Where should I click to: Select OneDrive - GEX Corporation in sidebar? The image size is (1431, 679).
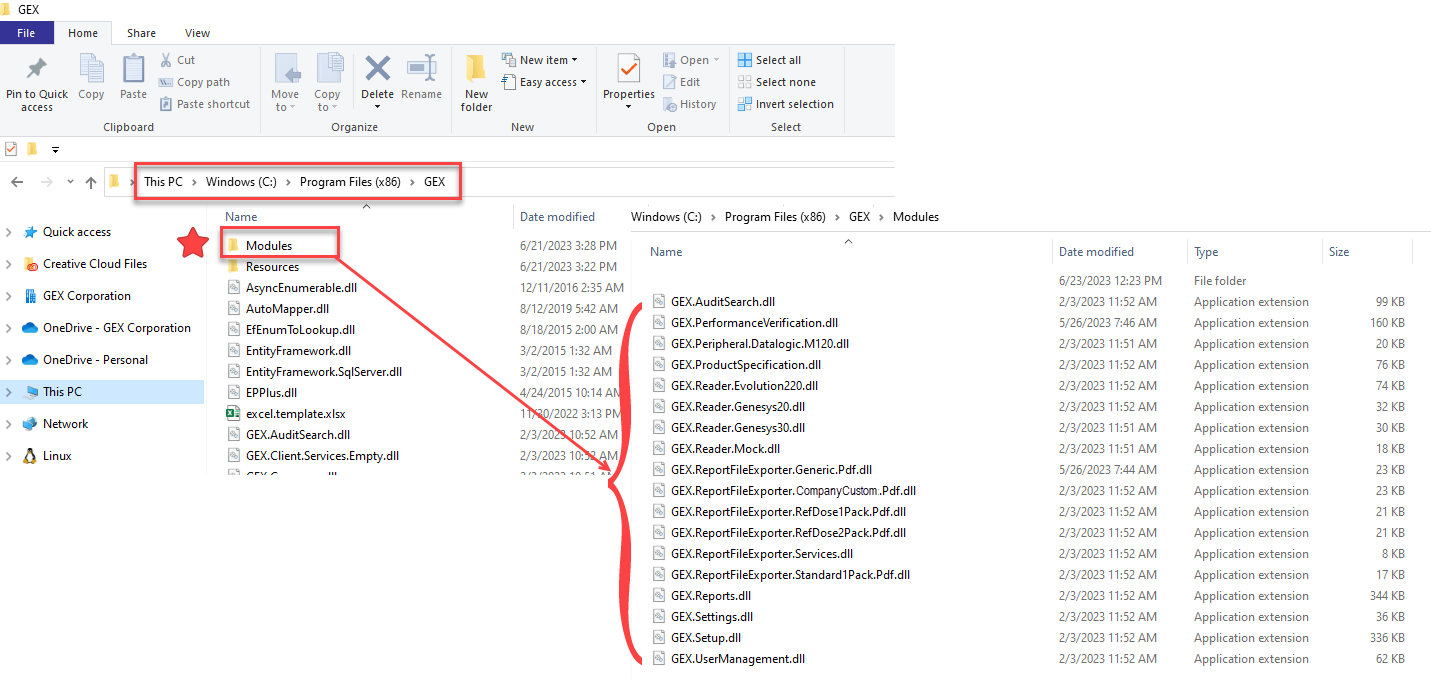pos(116,328)
